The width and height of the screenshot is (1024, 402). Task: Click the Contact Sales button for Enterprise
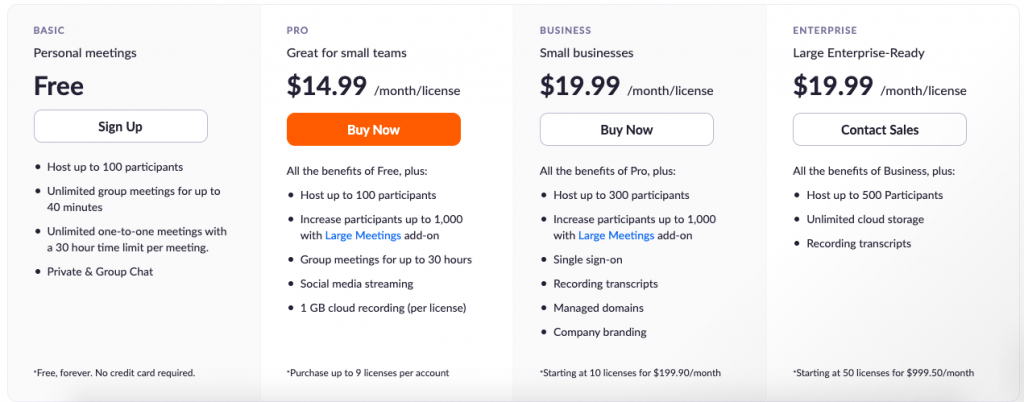(x=880, y=130)
